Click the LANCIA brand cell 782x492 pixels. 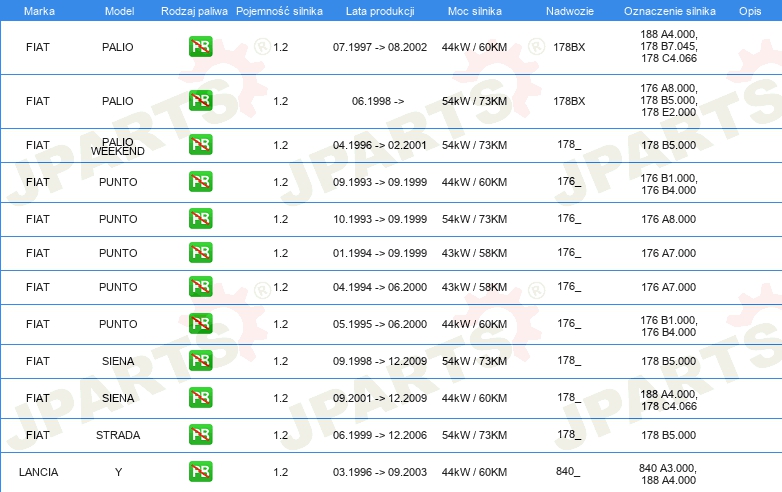click(x=38, y=472)
